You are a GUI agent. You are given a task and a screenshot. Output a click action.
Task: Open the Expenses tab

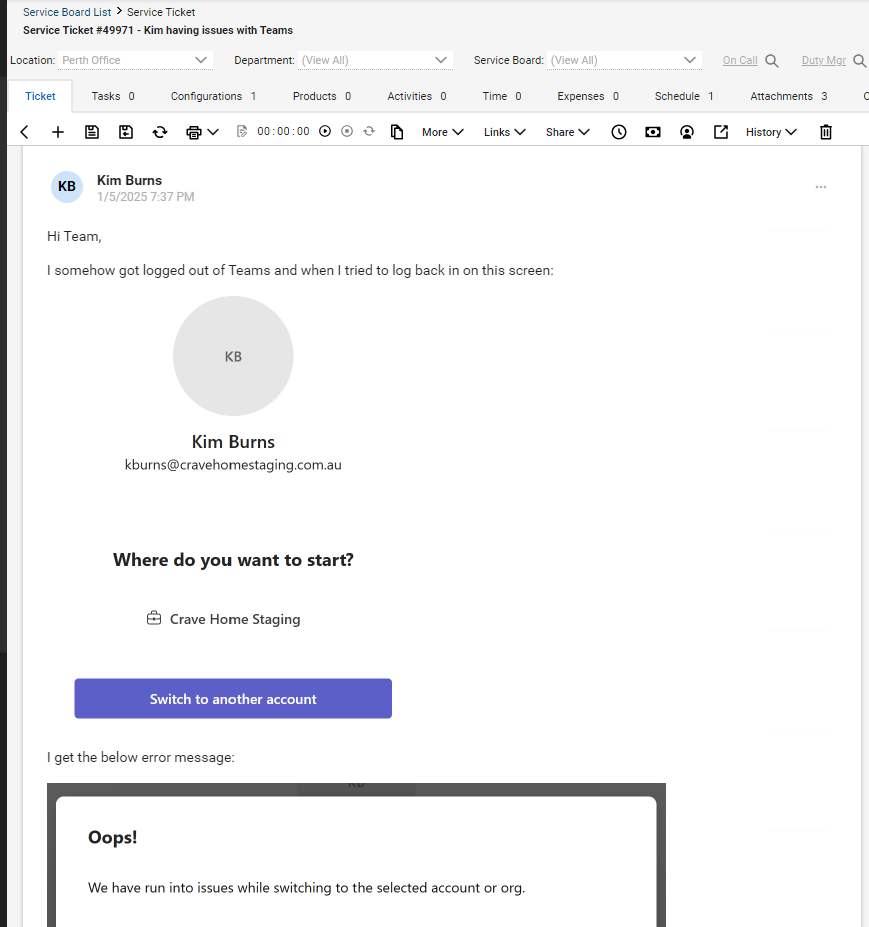point(588,96)
